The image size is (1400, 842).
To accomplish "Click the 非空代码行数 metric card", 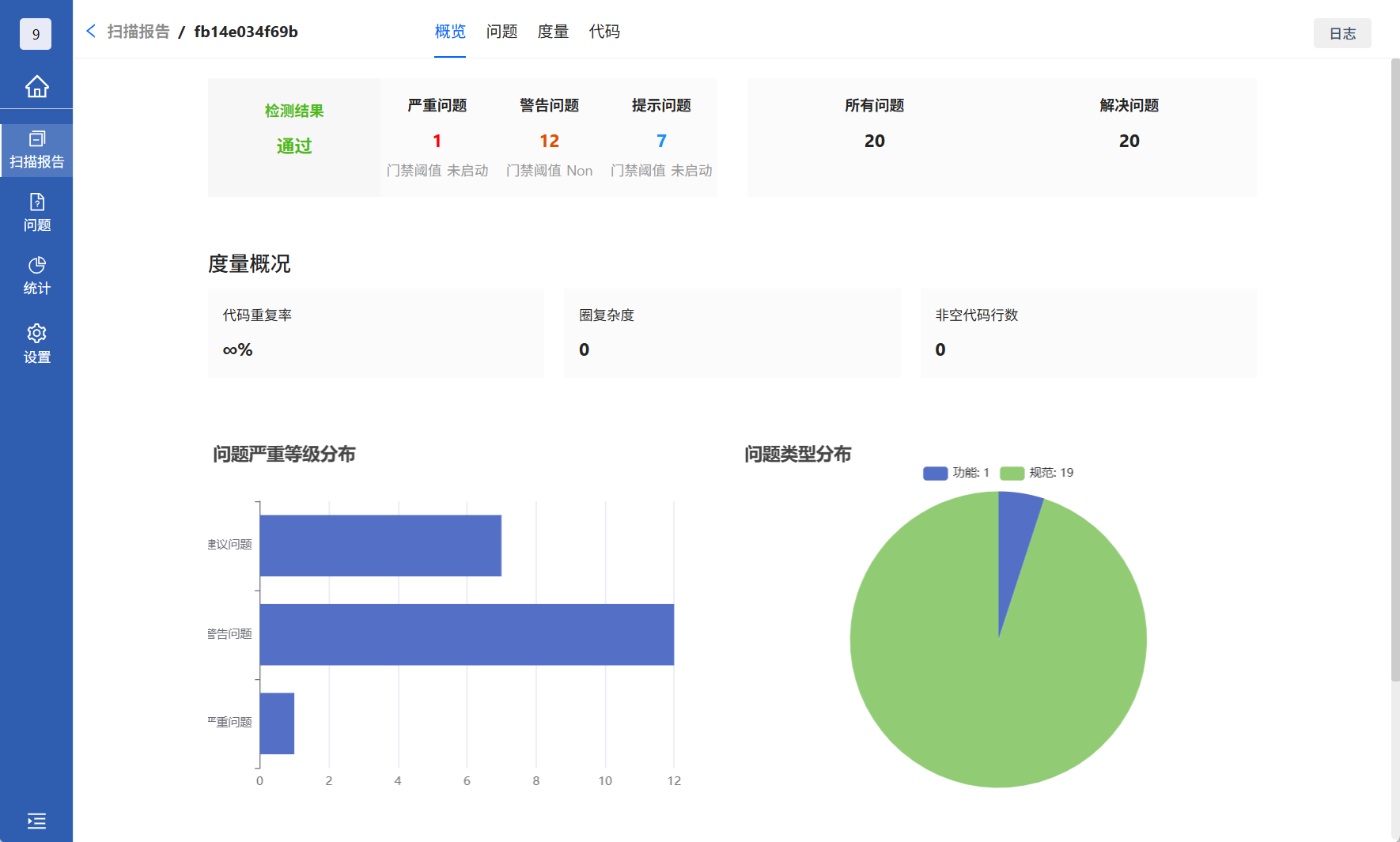I will [x=1088, y=333].
